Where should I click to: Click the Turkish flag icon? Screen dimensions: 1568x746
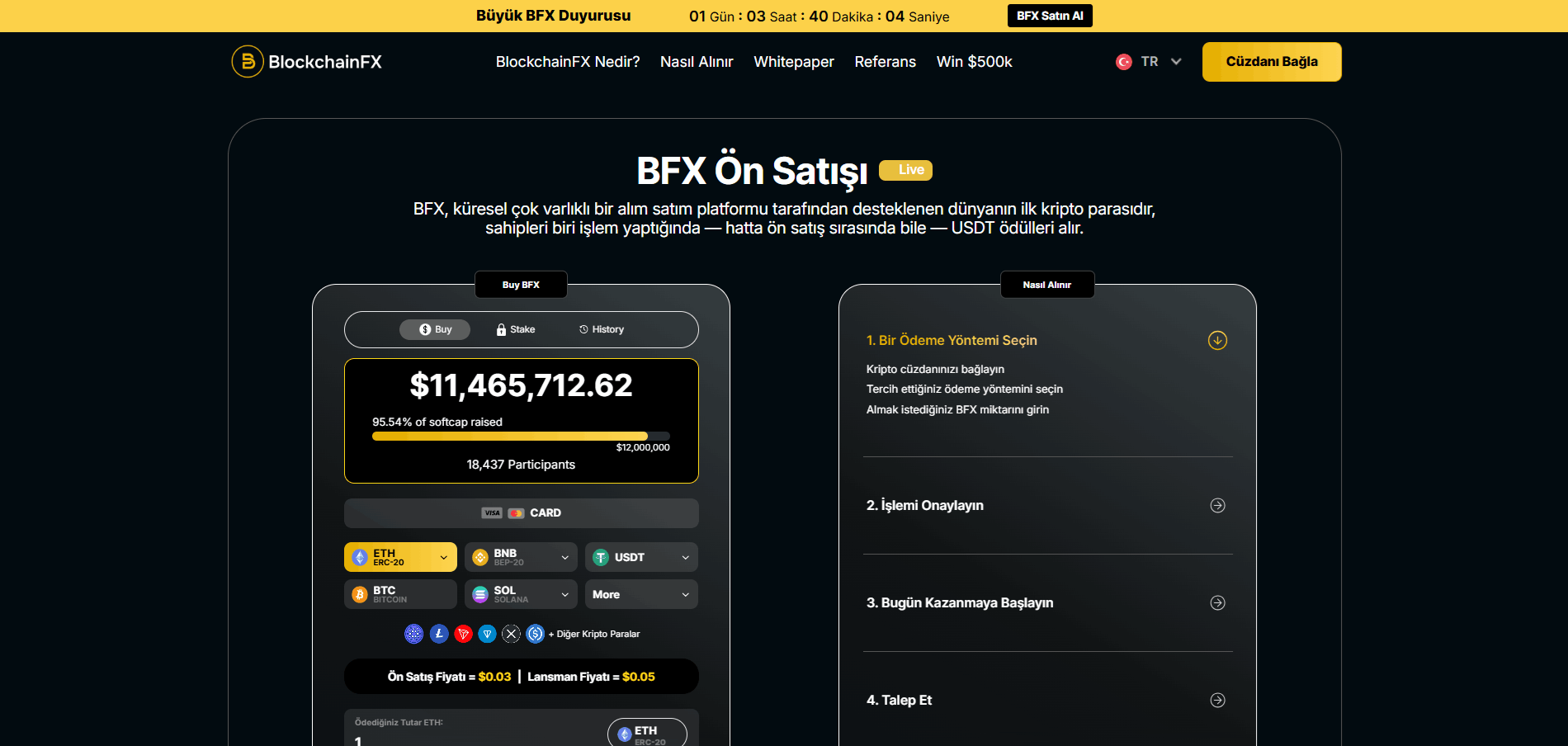[1123, 62]
